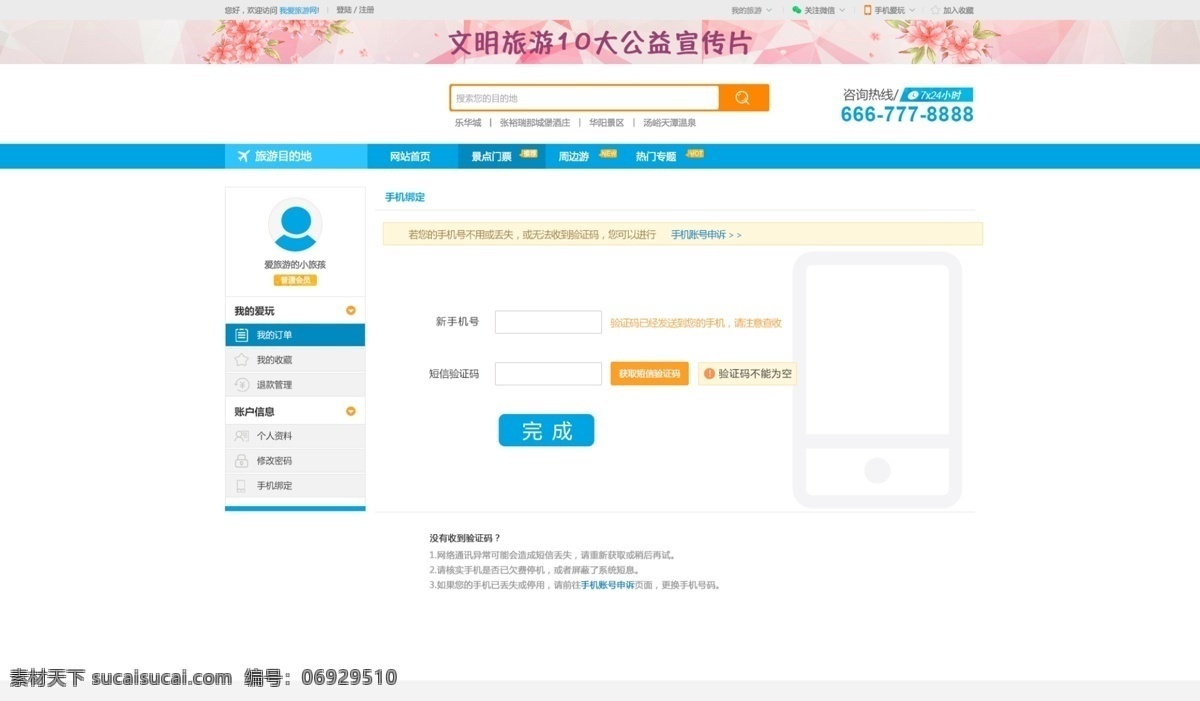Click the person icon beside 个人资料

[241, 436]
